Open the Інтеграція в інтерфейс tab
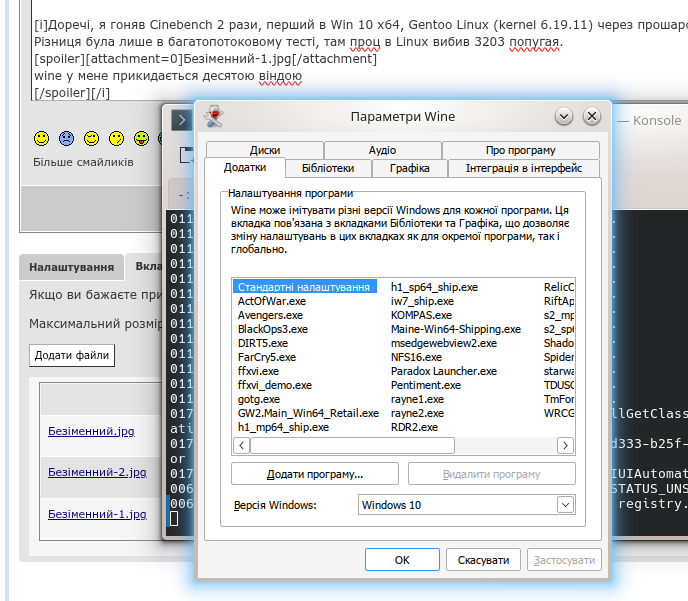 coord(524,168)
